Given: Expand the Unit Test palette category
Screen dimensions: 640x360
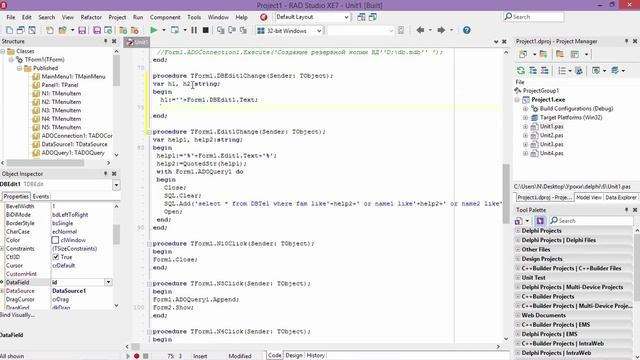Looking at the screenshot, I should [x=518, y=278].
